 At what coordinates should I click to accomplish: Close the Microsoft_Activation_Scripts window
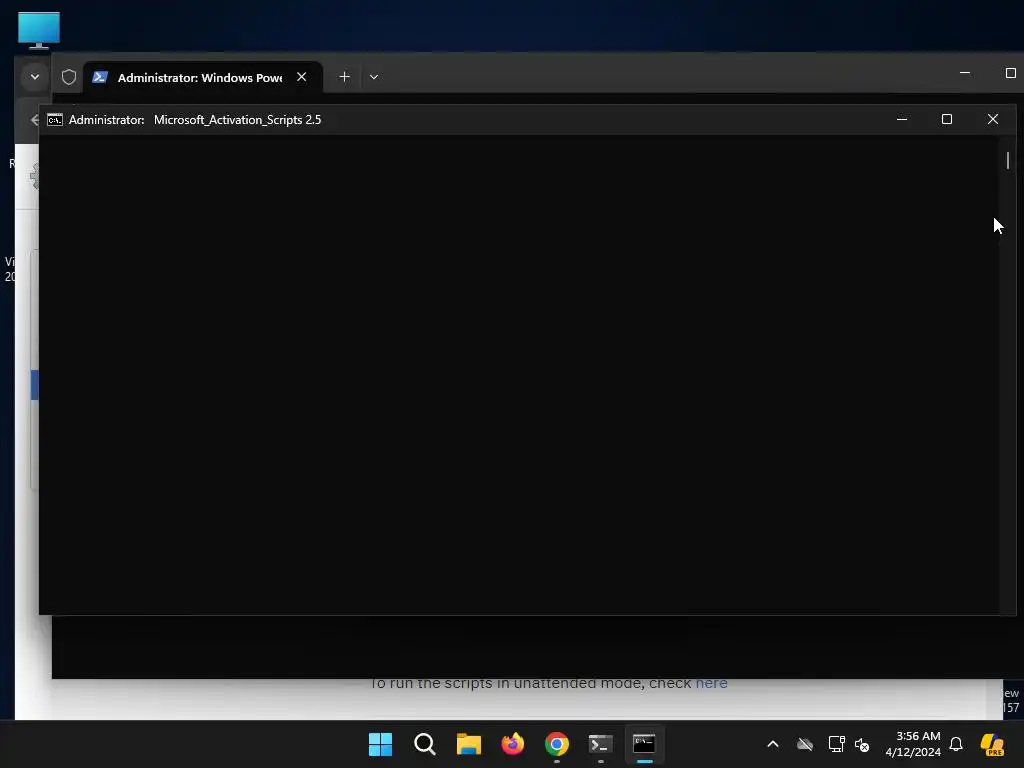(993, 120)
